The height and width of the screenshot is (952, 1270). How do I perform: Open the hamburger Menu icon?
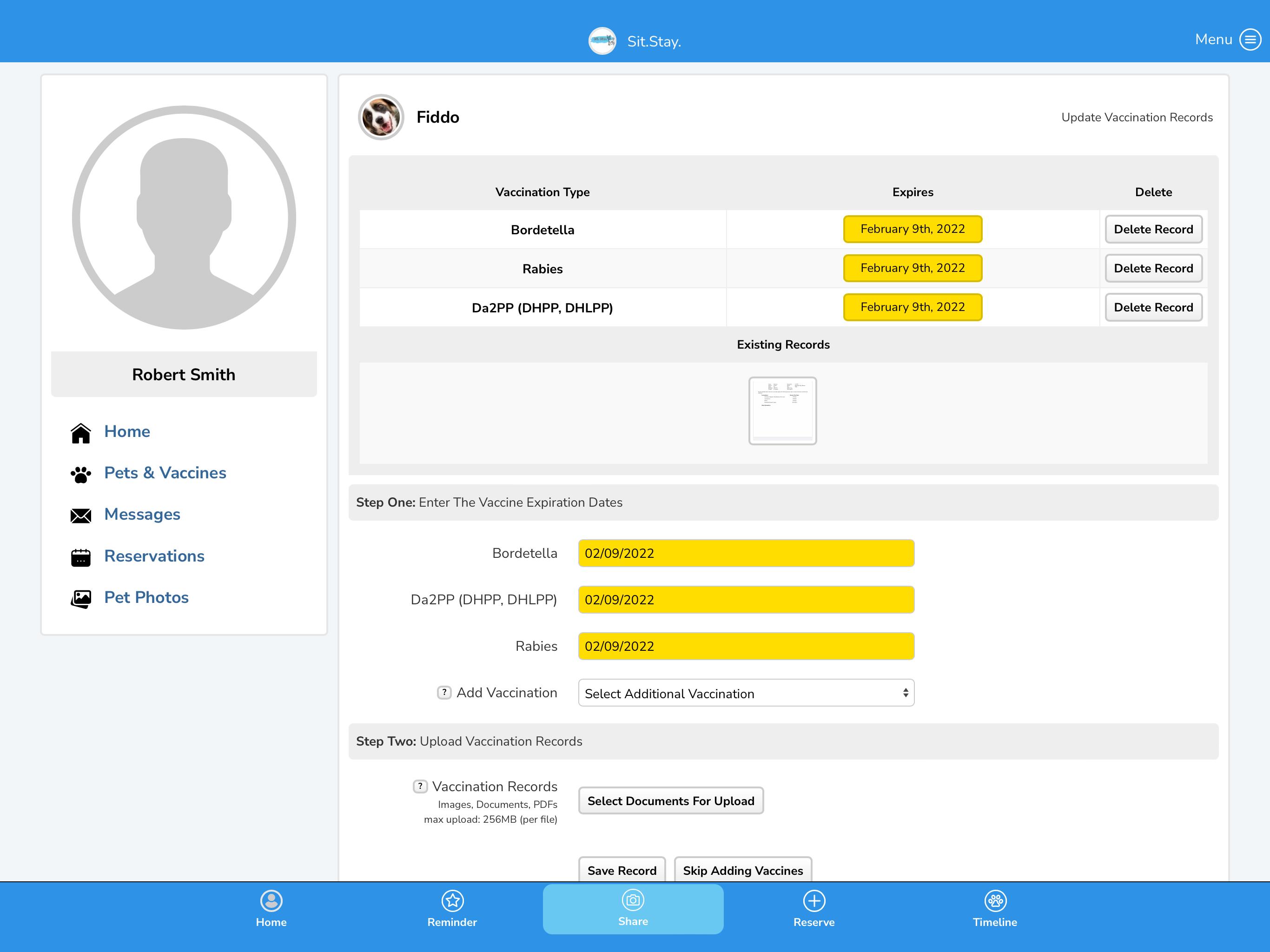(1250, 40)
